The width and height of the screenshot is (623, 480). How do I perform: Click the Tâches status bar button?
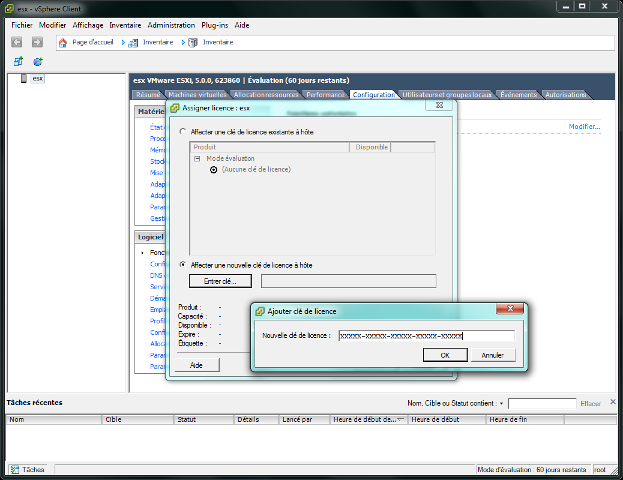point(27,470)
